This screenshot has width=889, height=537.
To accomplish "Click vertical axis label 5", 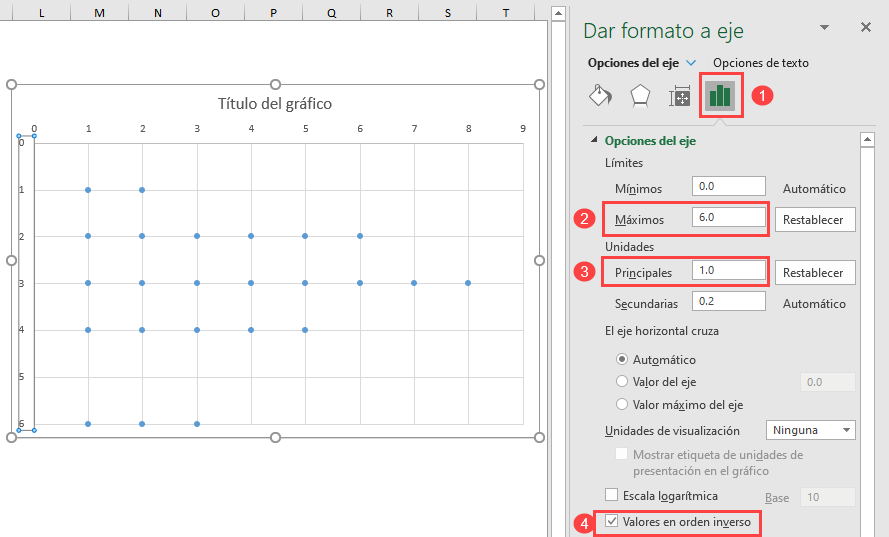I will (22, 377).
